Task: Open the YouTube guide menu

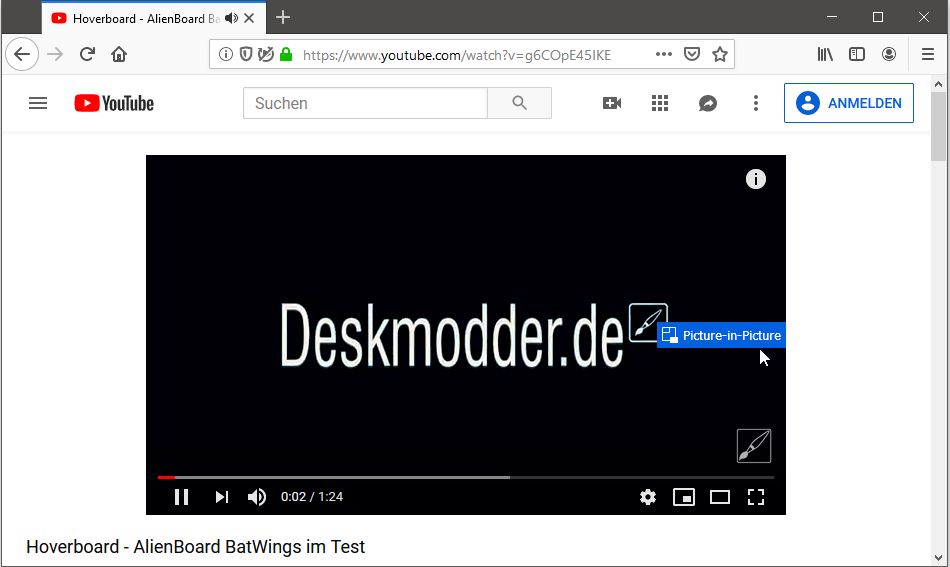Action: [38, 103]
